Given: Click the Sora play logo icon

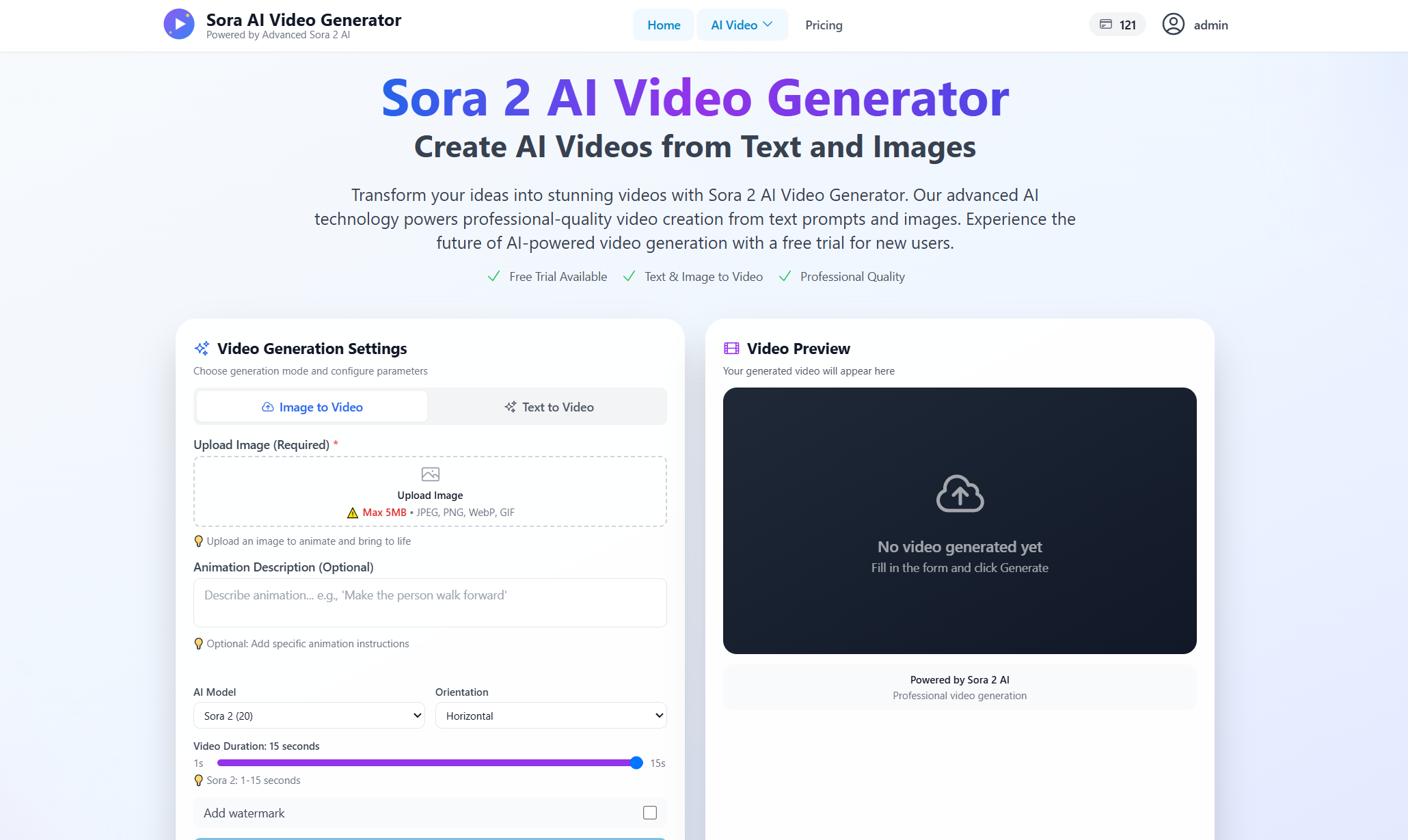Looking at the screenshot, I should (x=179, y=25).
